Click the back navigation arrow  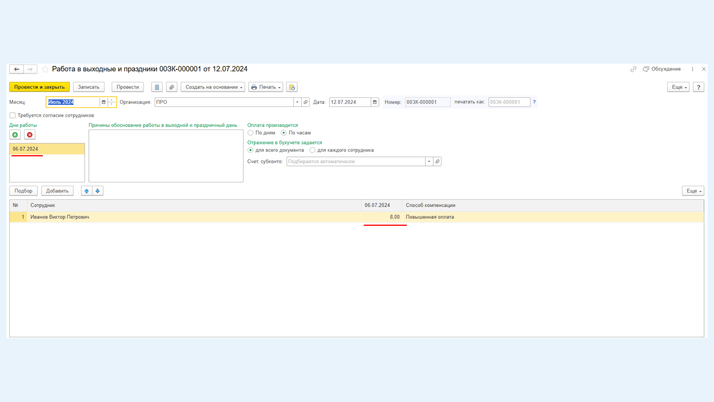point(17,69)
